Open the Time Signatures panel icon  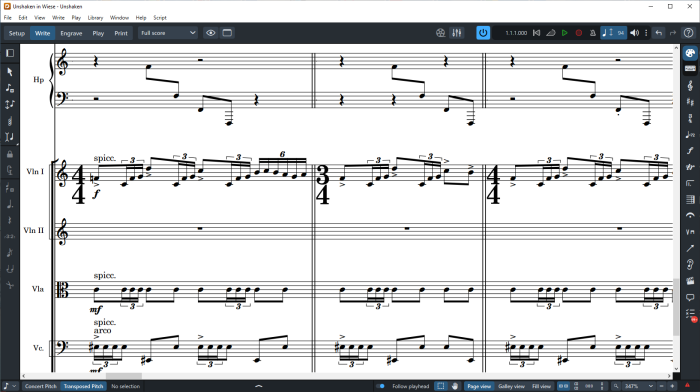pos(690,118)
